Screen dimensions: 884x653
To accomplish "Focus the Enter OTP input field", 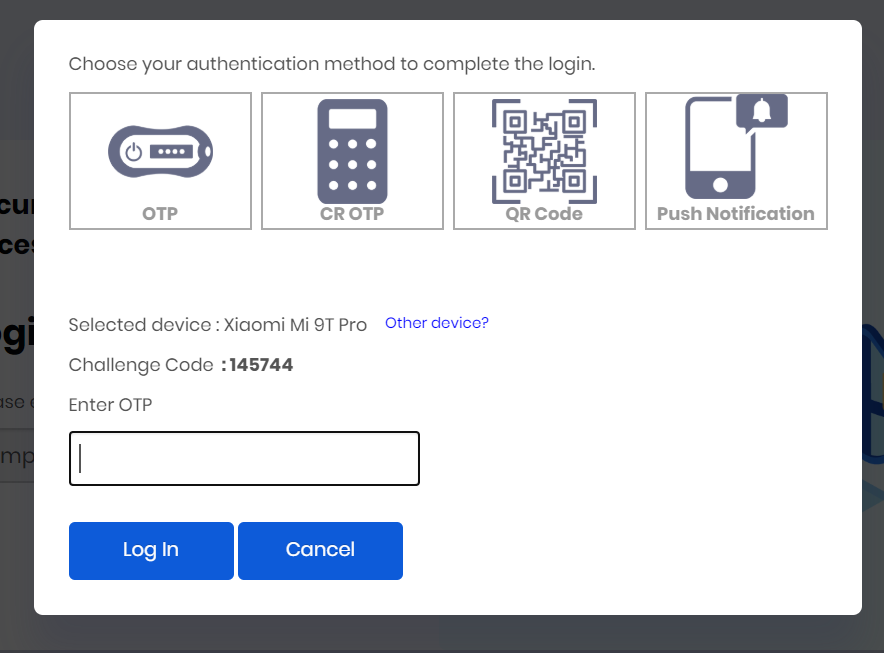I will point(243,458).
